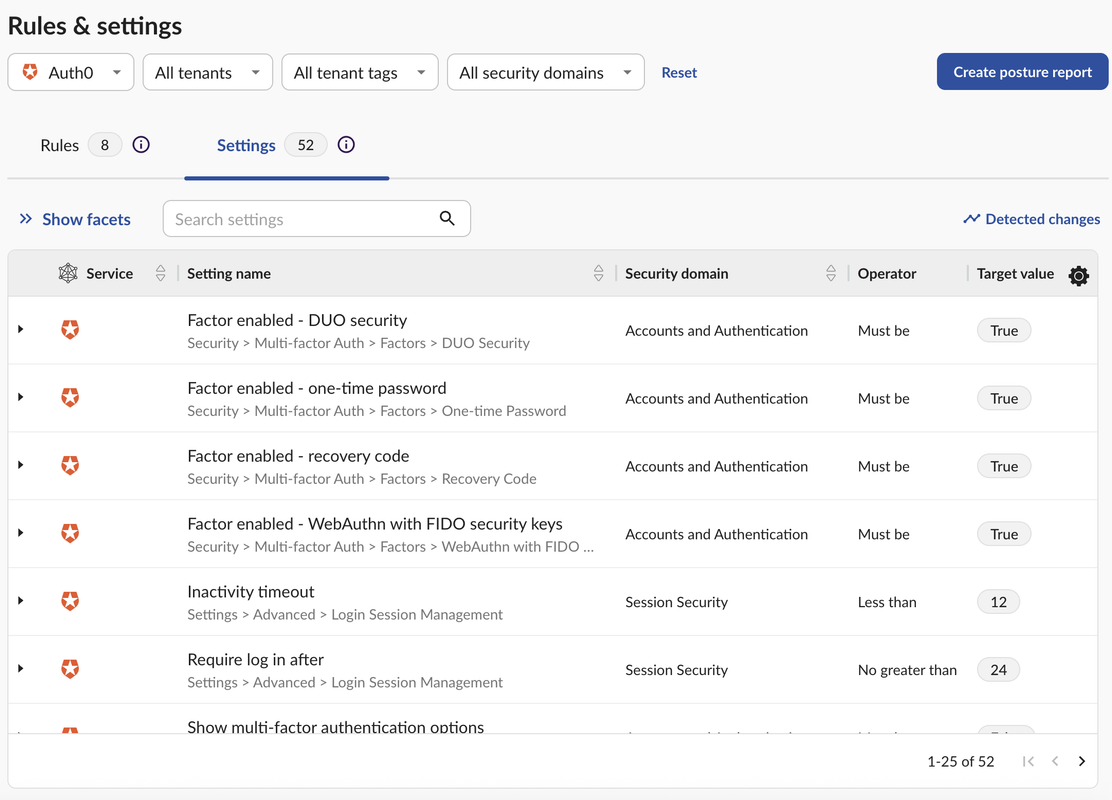
Task: Open column settings gear icon
Action: tap(1078, 276)
